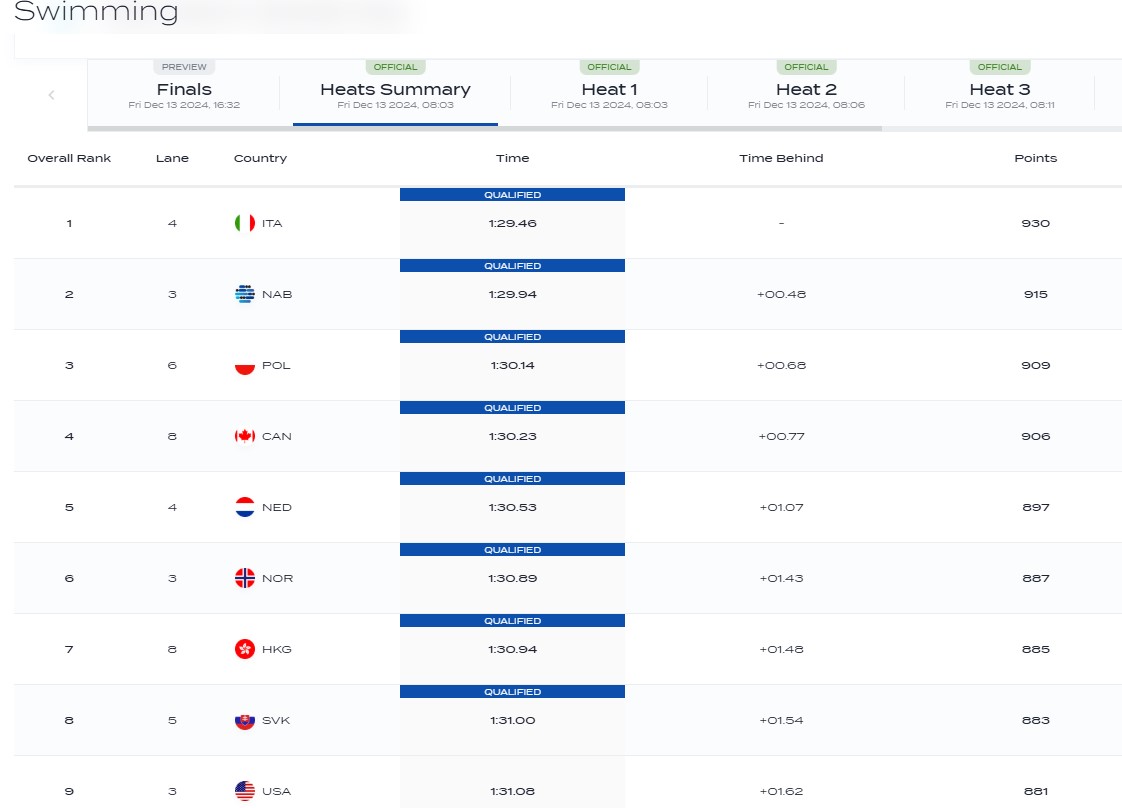Viewport: 1122px width, 808px height.
Task: Switch to the Heat 1 tab
Action: [x=609, y=90]
